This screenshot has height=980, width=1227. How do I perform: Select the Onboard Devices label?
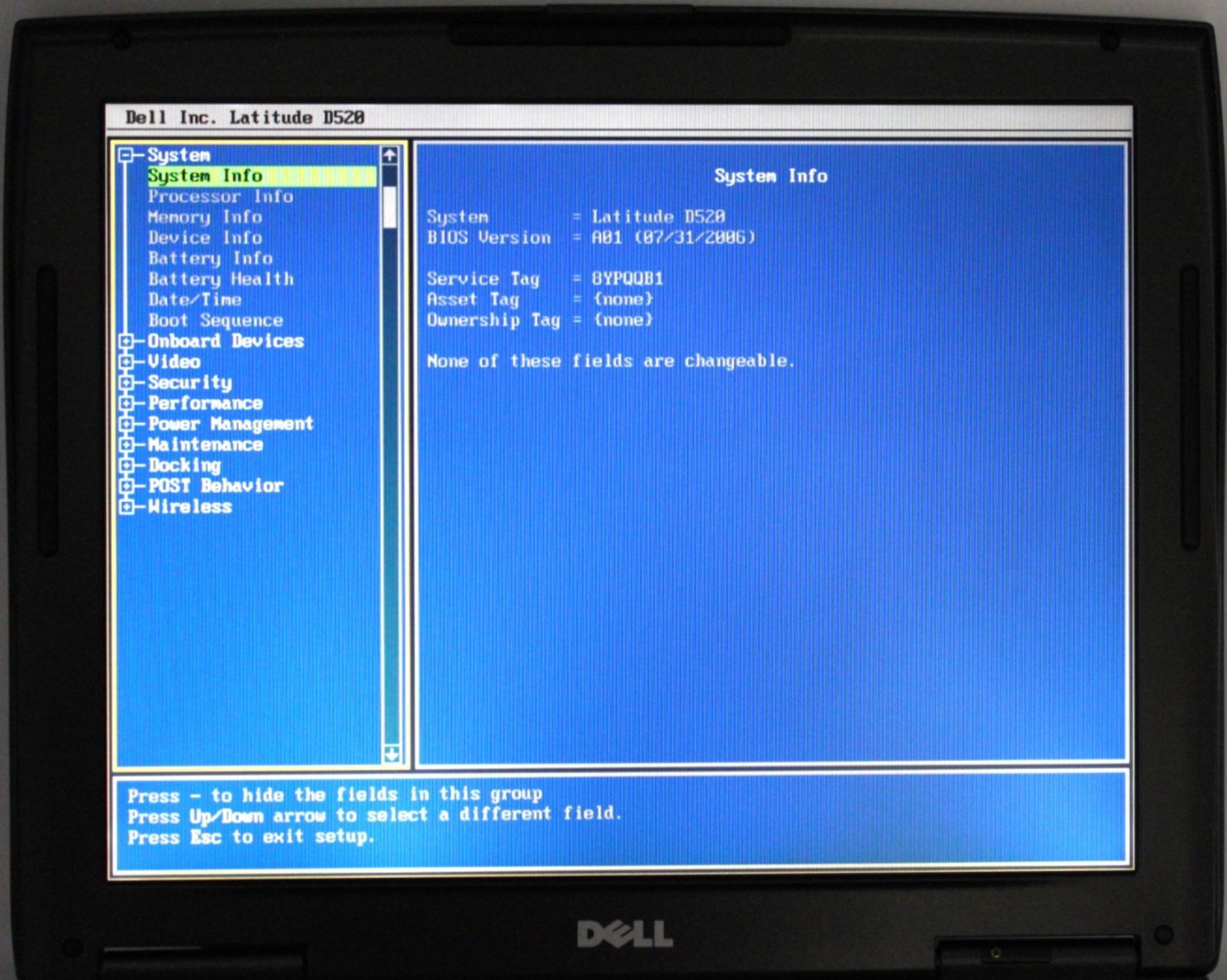click(x=226, y=341)
